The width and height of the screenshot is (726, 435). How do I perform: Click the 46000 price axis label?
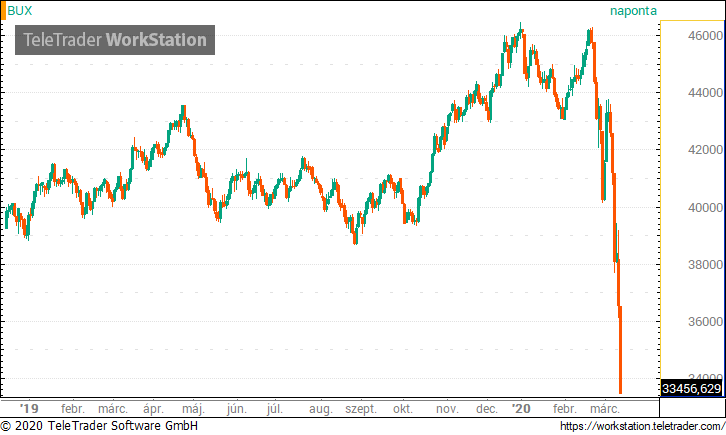coord(705,36)
